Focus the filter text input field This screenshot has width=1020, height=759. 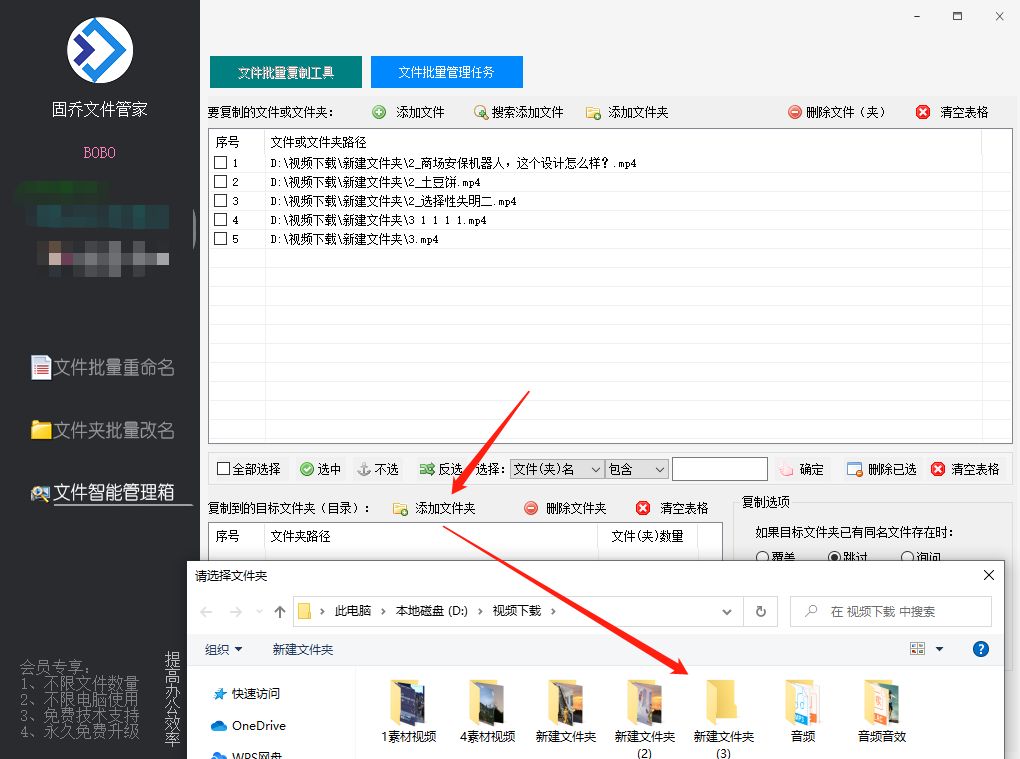pyautogui.click(x=719, y=469)
